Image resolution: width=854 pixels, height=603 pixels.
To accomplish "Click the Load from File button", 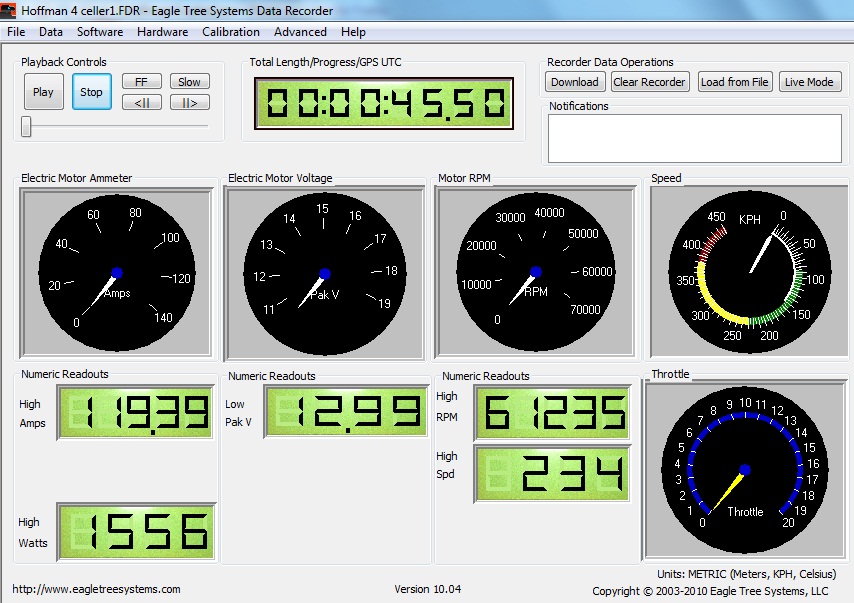I will pos(734,82).
